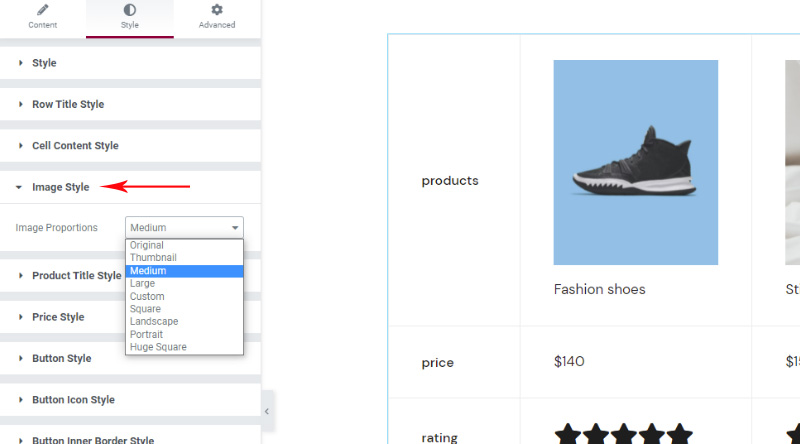Expand the Style section
800x444 pixels.
[44, 63]
